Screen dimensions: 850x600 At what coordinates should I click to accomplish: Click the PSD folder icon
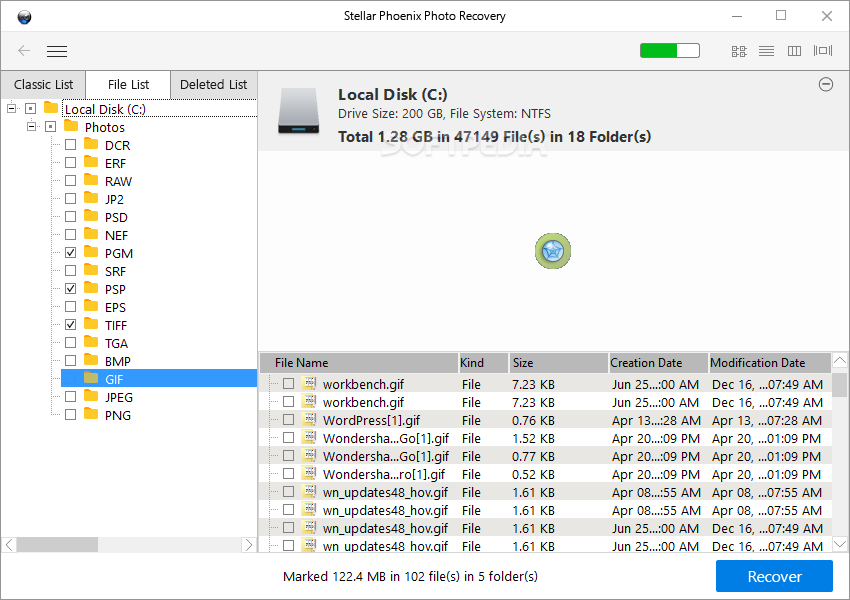tap(91, 216)
